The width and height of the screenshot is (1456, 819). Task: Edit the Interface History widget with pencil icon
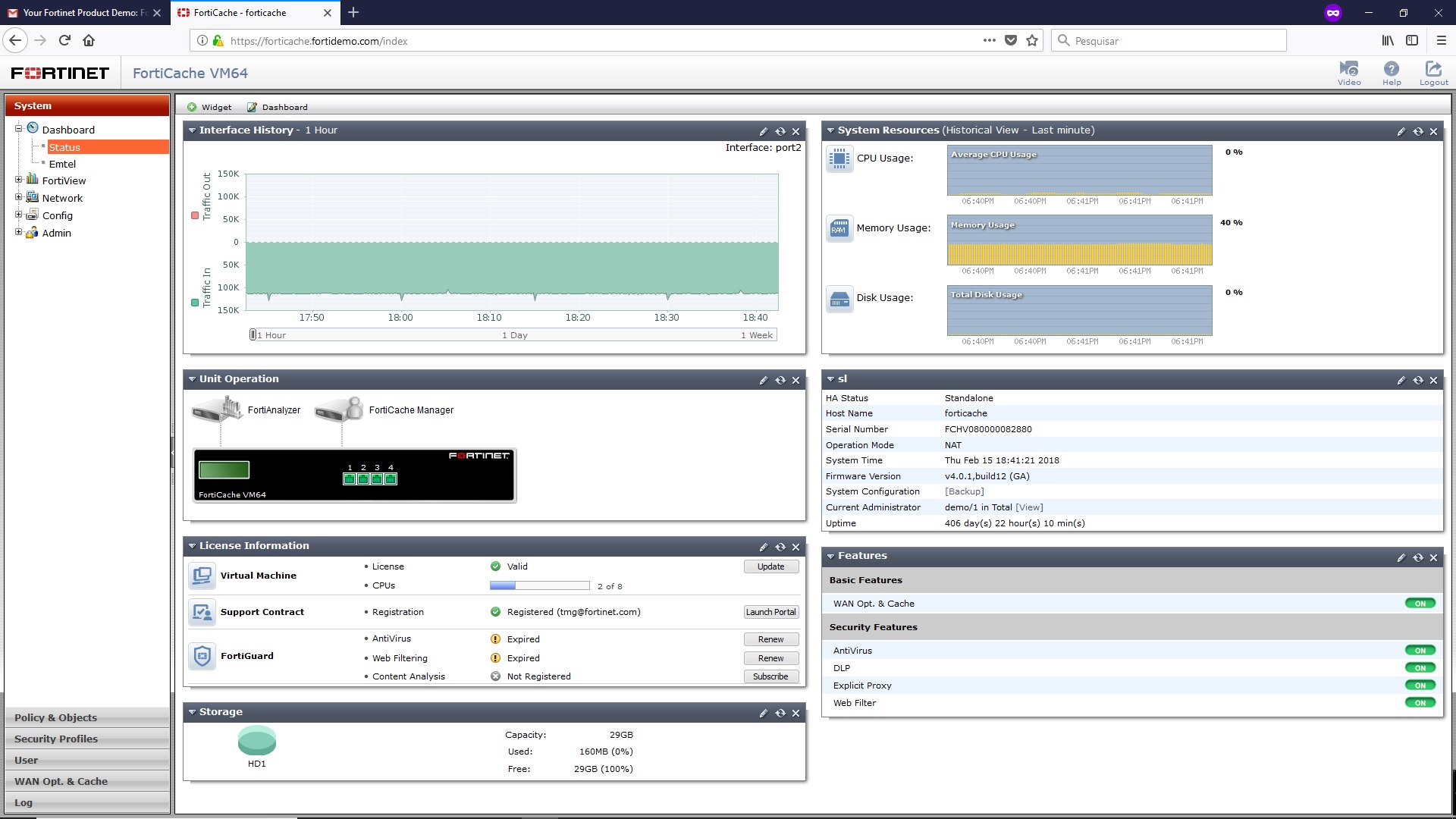[764, 131]
